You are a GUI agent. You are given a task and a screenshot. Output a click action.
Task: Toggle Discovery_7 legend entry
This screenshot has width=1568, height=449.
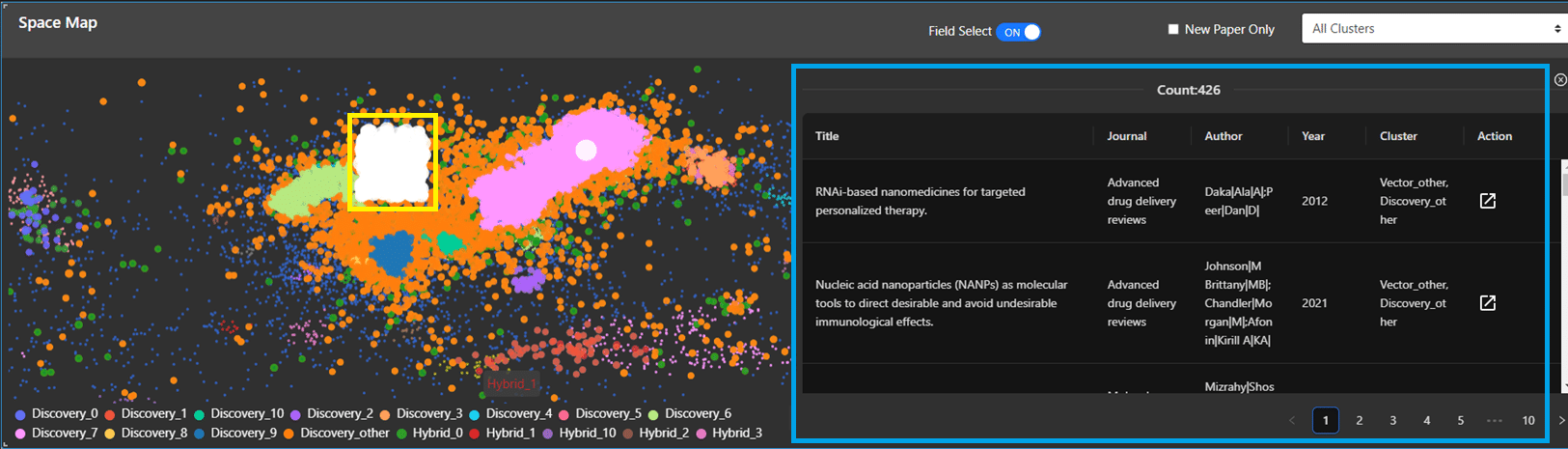(57, 433)
